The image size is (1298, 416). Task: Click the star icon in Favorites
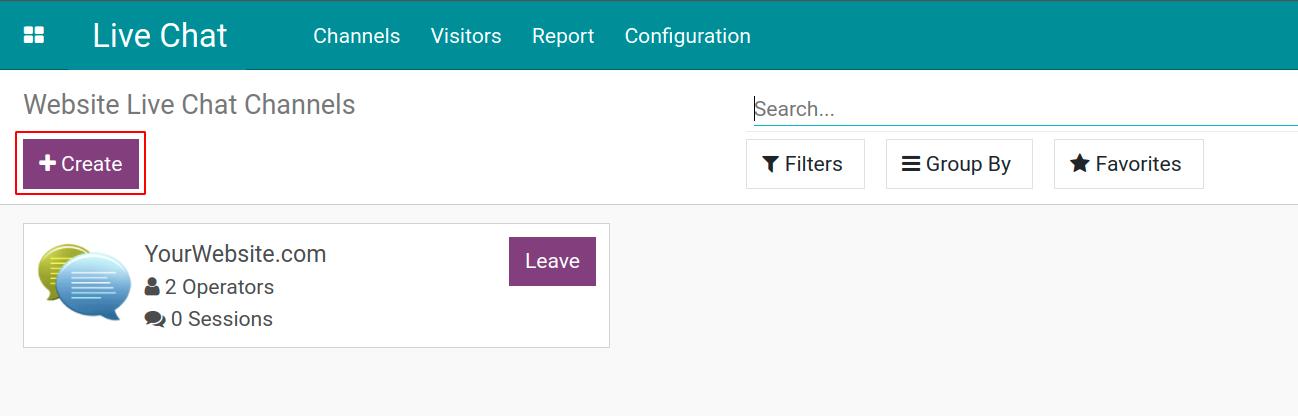(1080, 164)
